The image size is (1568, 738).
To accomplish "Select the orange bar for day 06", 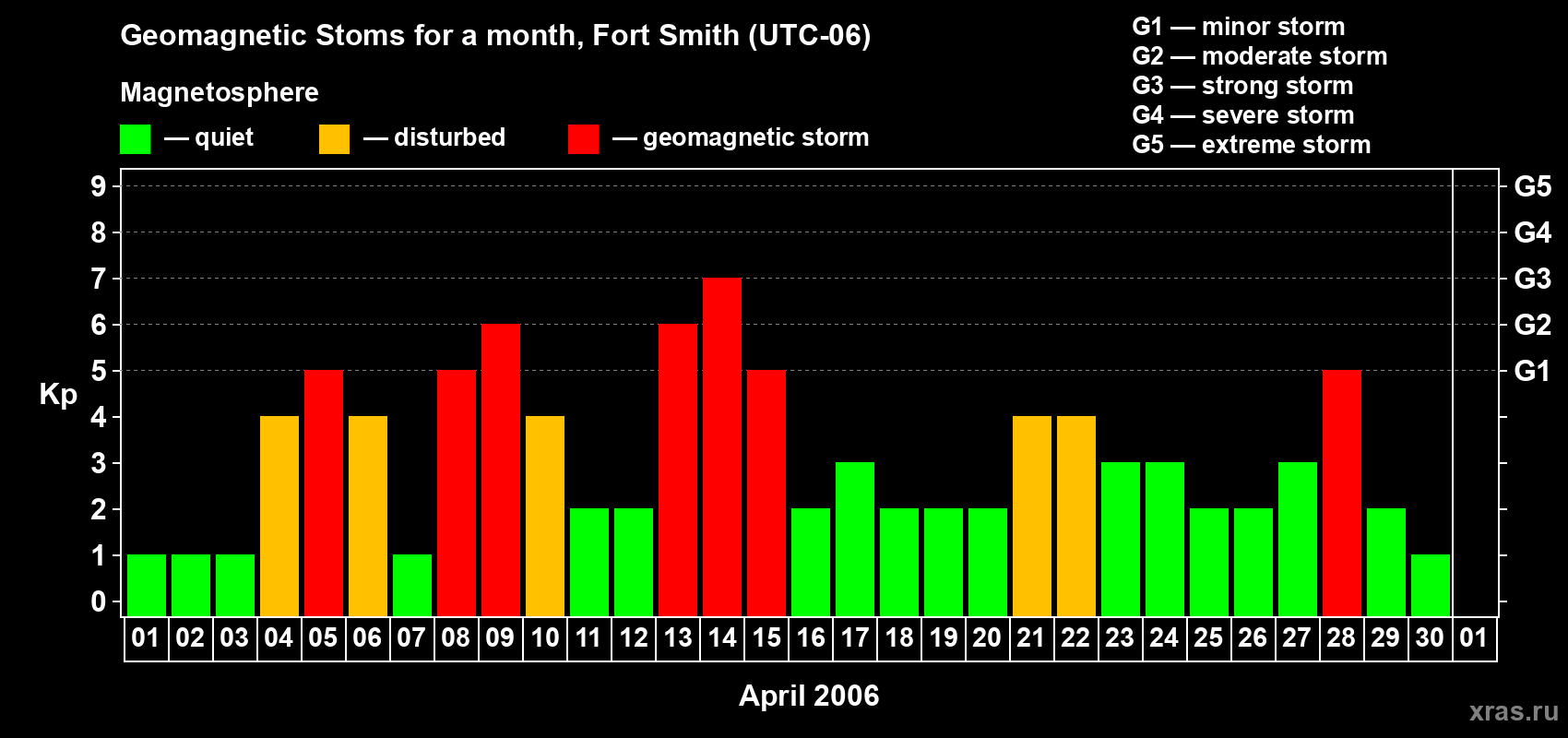I will tap(368, 517).
